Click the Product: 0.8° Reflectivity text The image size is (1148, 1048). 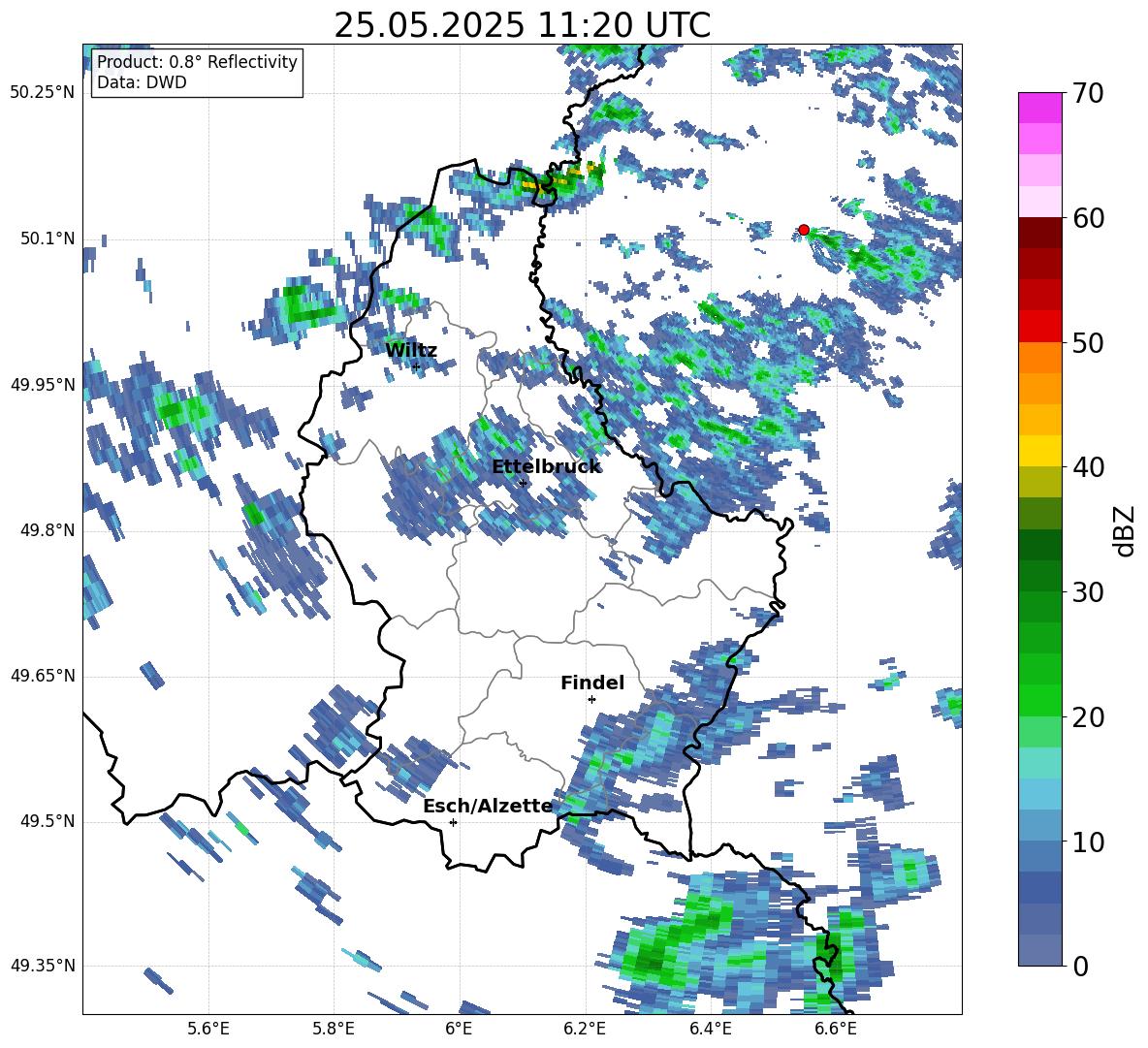click(197, 62)
